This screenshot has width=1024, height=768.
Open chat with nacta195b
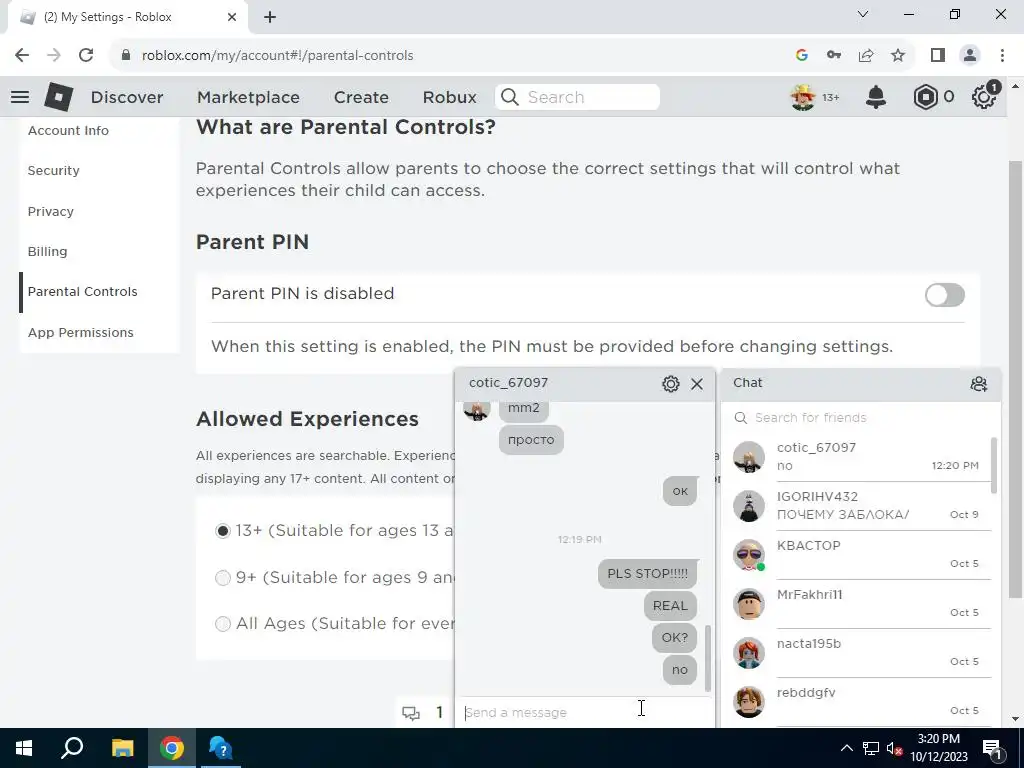[x=861, y=653]
